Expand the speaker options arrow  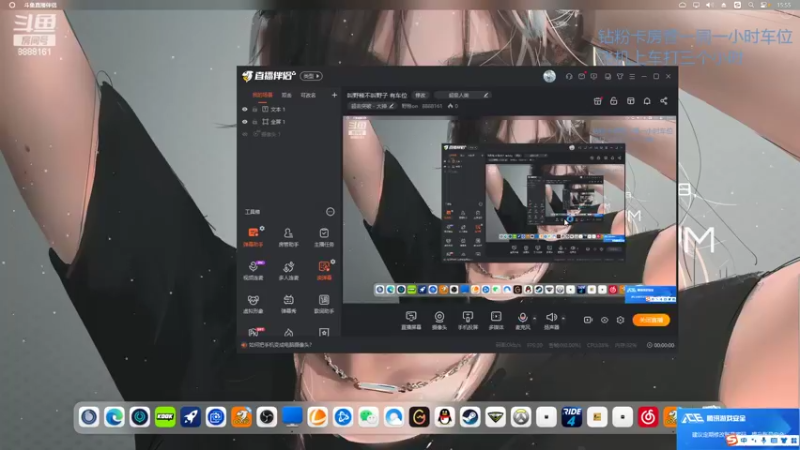point(563,318)
